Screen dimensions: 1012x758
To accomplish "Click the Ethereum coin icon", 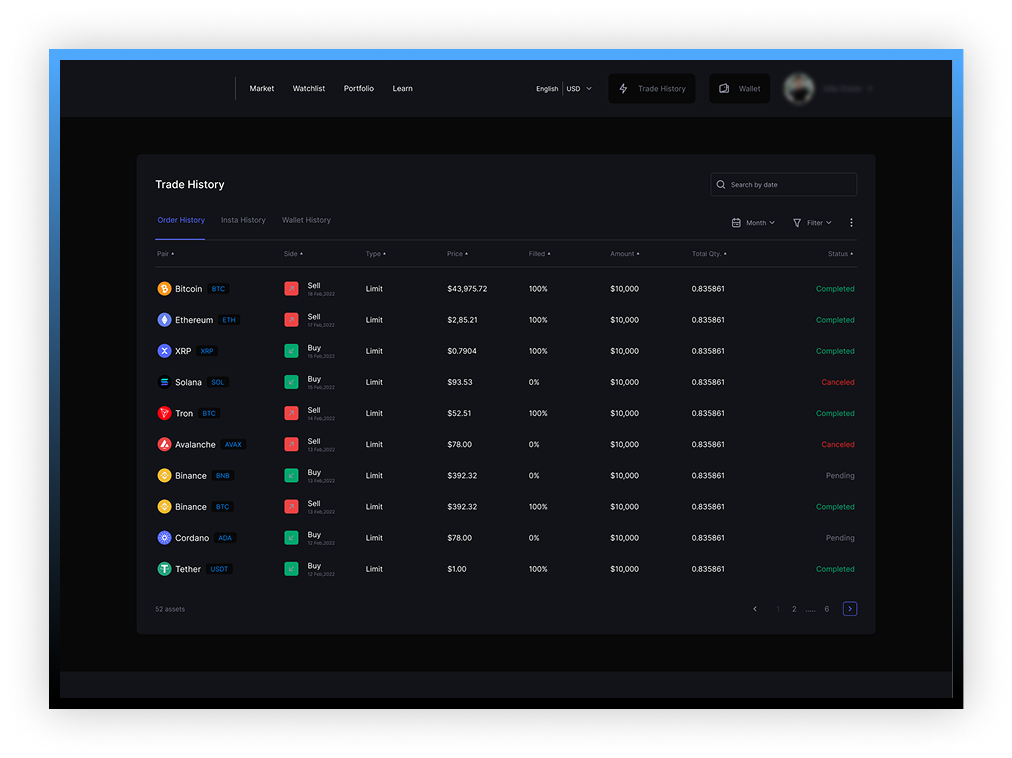I will point(164,320).
